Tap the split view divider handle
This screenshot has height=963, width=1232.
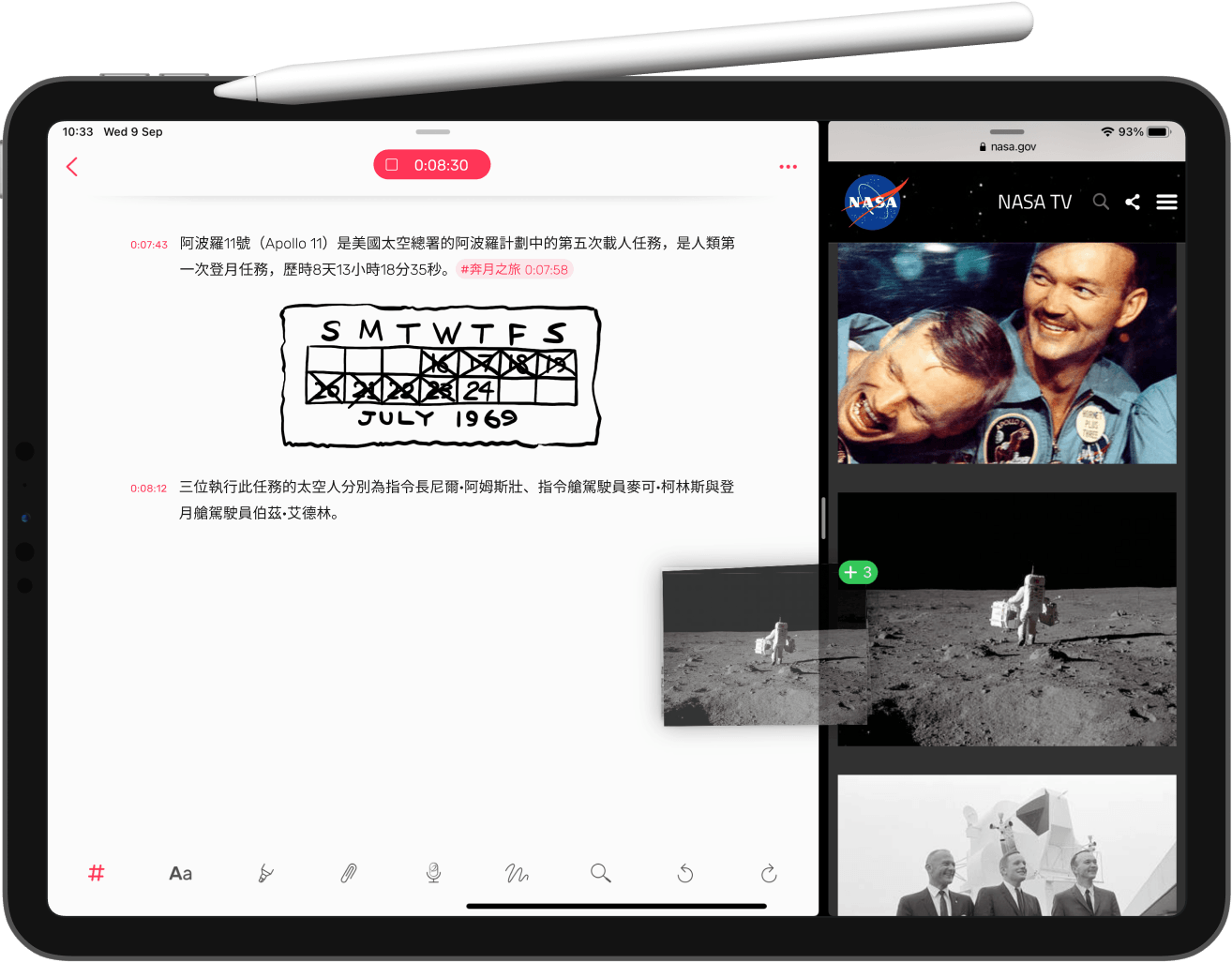[823, 518]
